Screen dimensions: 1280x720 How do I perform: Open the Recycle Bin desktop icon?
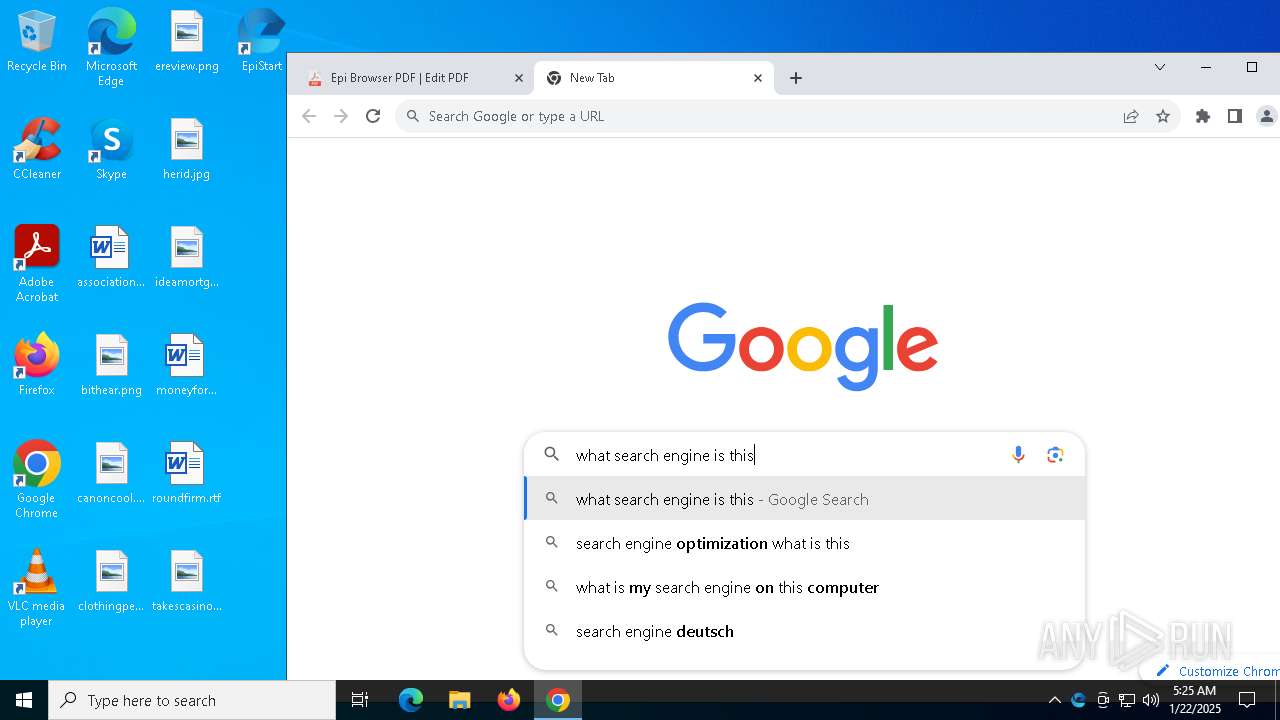(37, 41)
